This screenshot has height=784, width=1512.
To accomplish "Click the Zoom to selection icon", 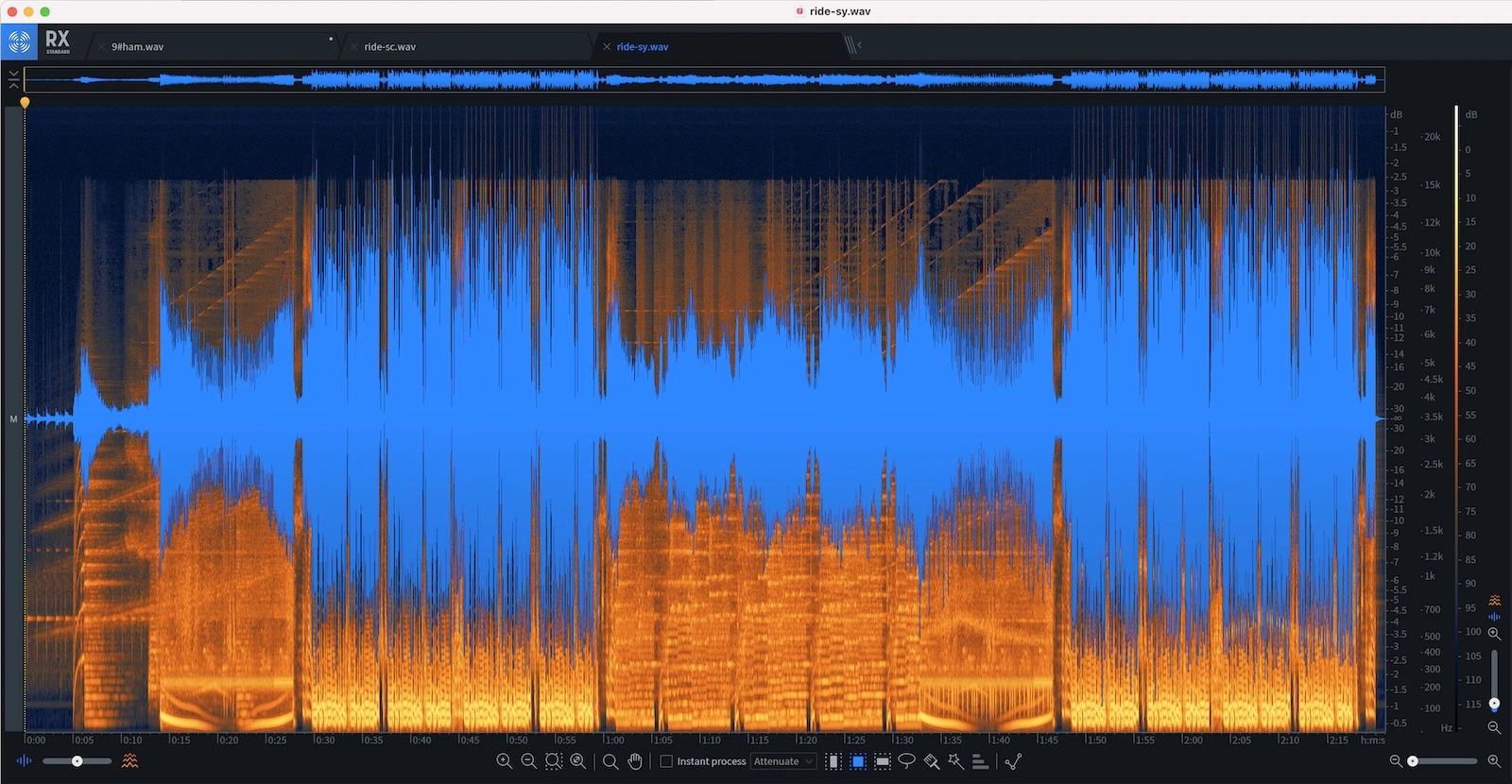I will click(x=554, y=761).
